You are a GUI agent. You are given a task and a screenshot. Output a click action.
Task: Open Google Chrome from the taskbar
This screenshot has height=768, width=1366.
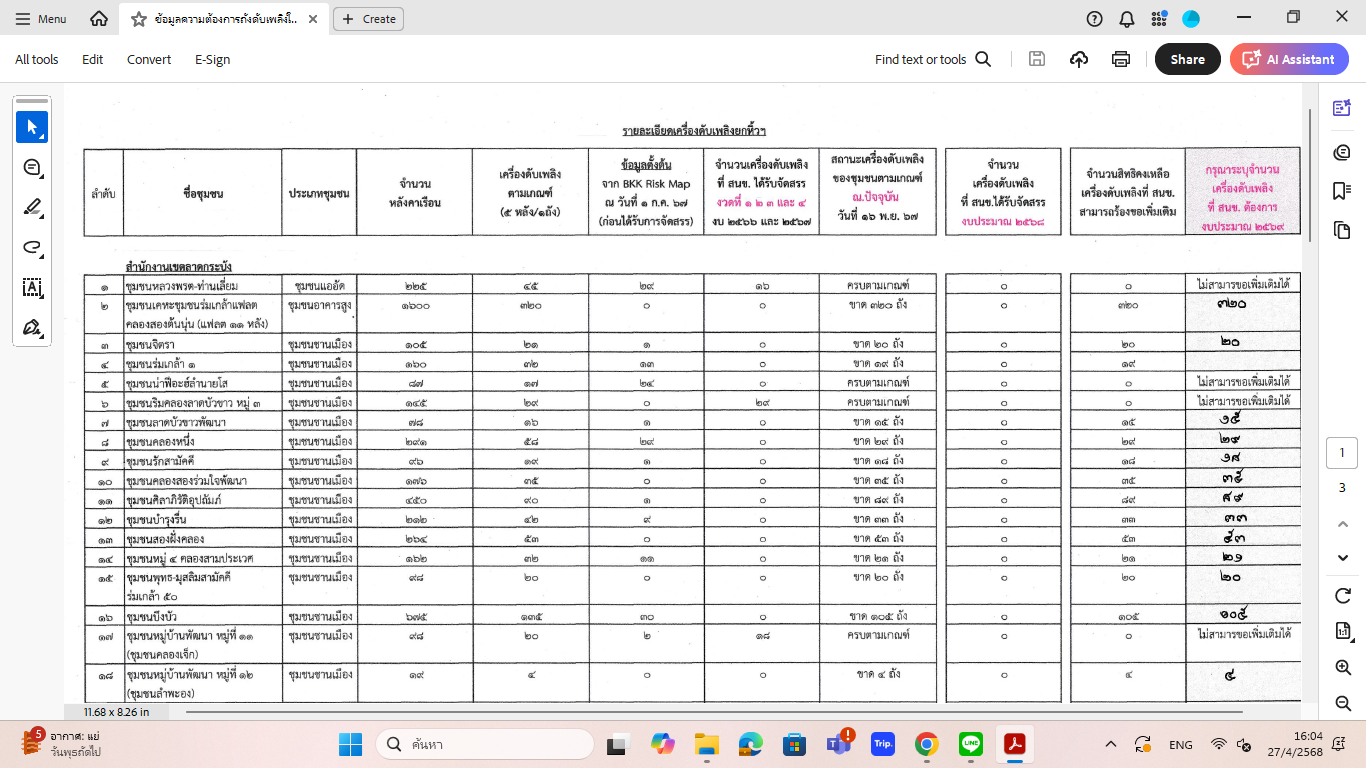tap(927, 744)
